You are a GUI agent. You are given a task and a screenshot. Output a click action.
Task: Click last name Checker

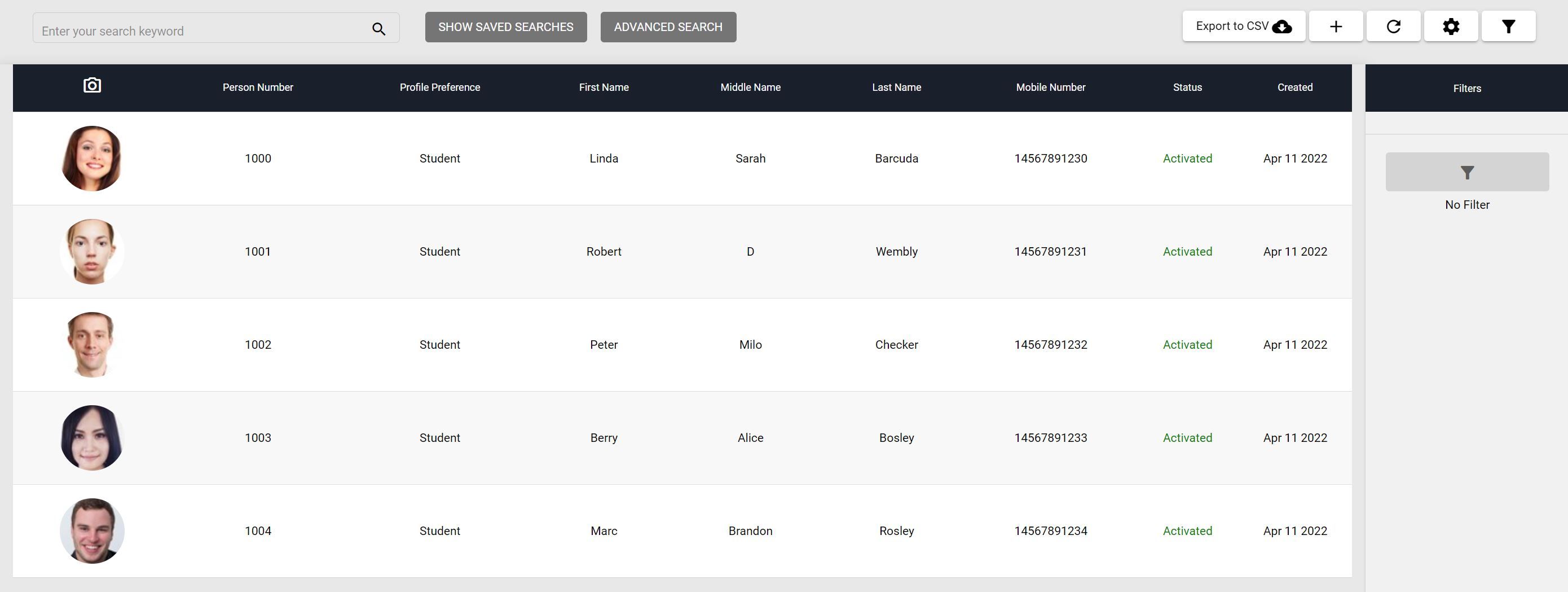coord(897,345)
